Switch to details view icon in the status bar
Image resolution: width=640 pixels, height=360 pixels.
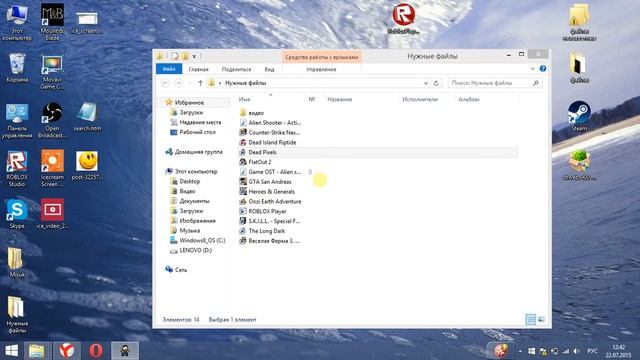pos(530,320)
